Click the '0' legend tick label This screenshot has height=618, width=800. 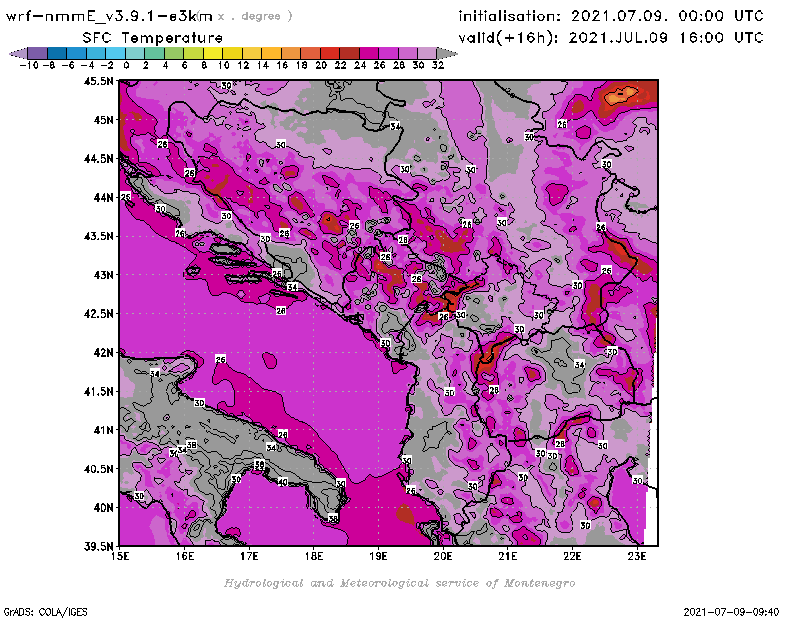pos(126,65)
